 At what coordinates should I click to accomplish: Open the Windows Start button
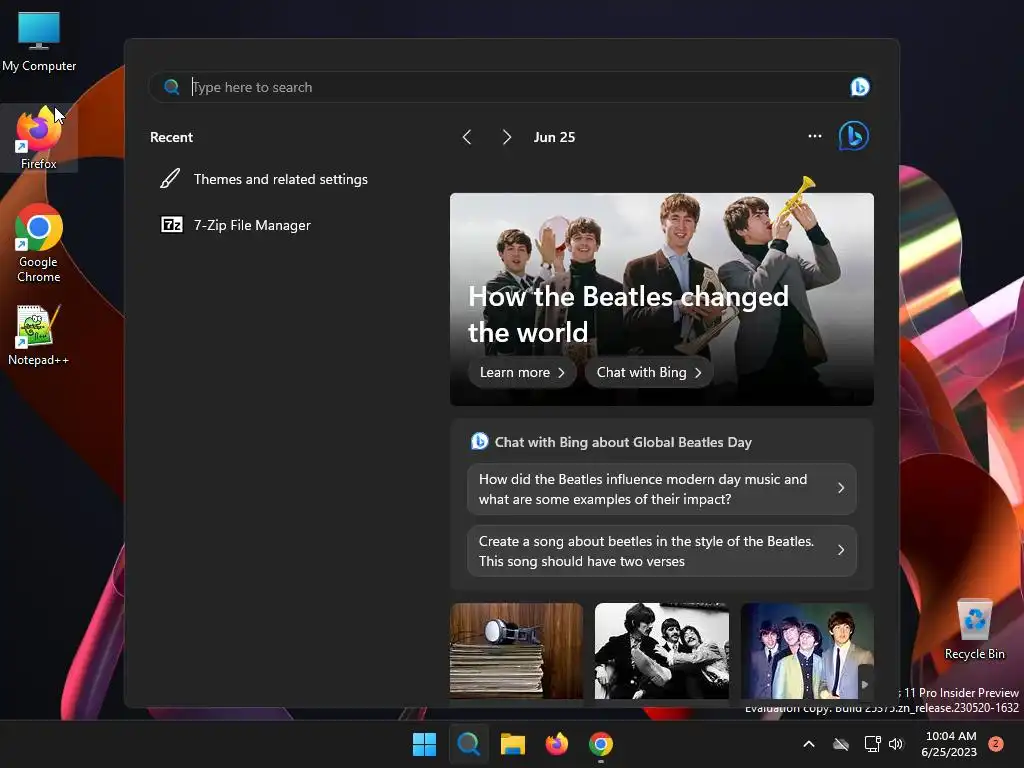click(424, 744)
